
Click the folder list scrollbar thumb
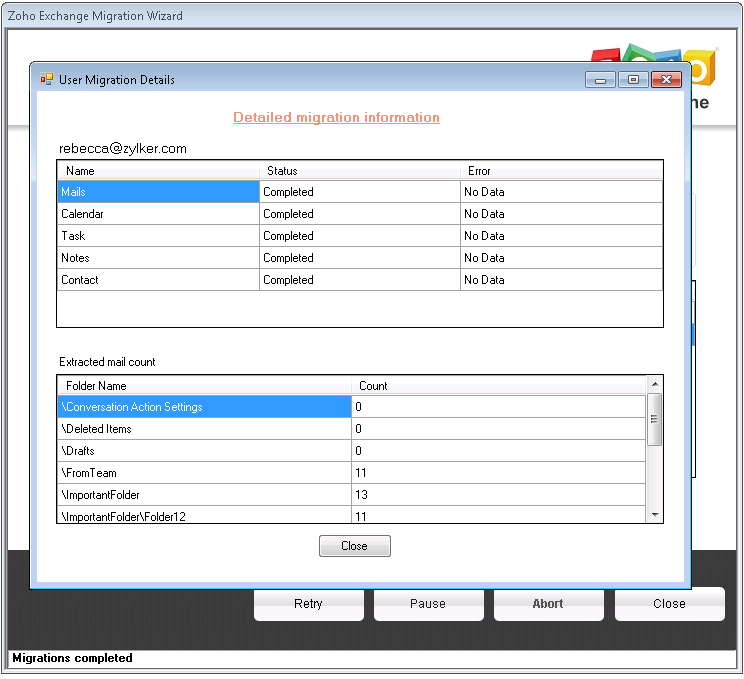(655, 419)
